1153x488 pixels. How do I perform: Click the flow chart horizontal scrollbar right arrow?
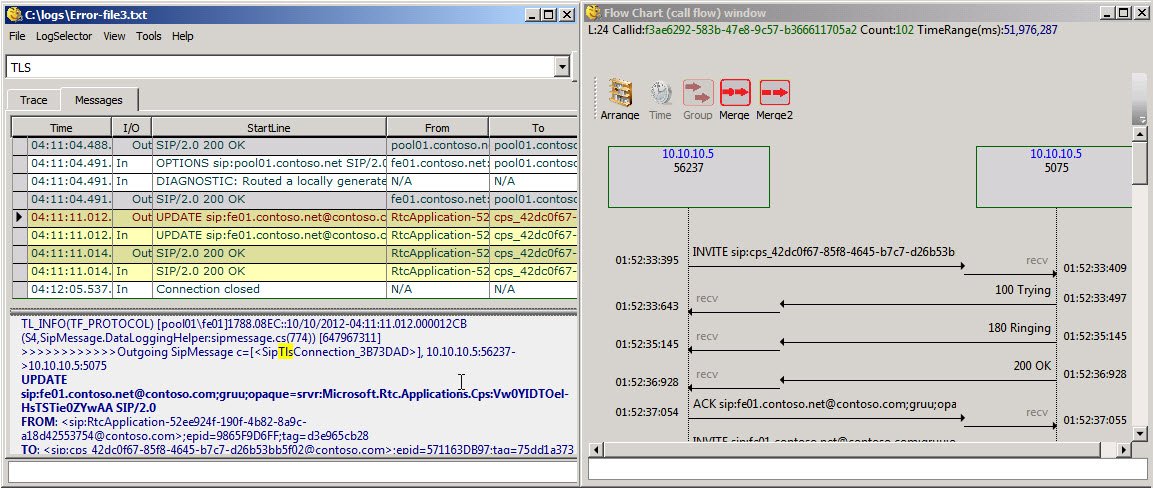pos(1124,449)
